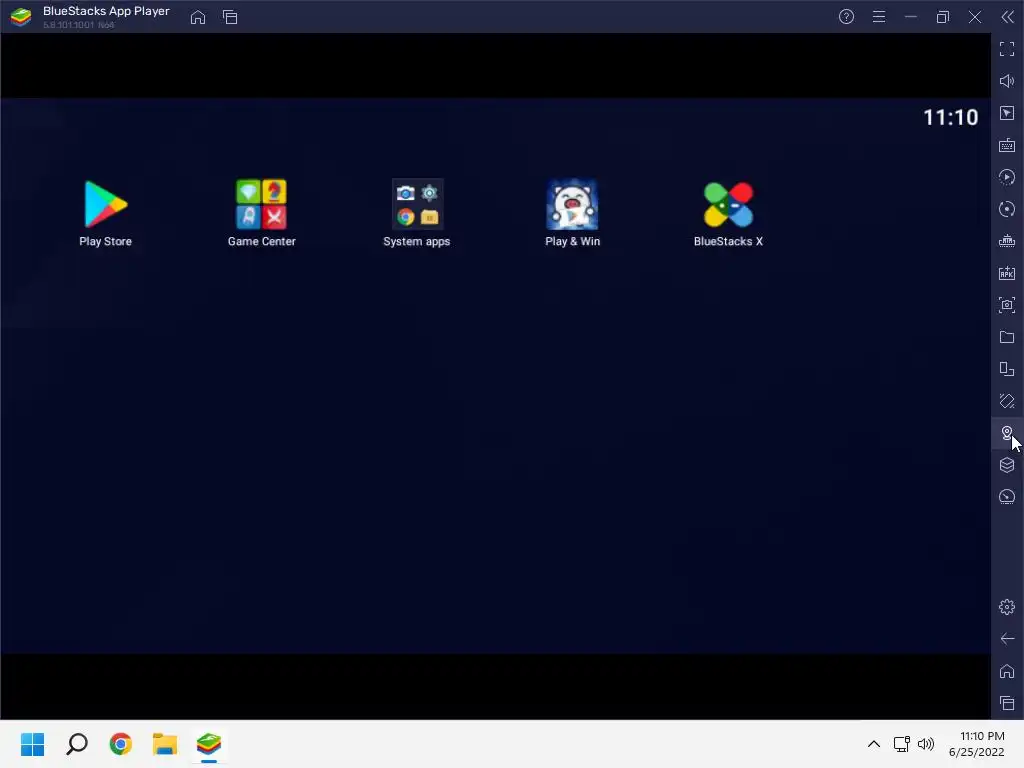Open the System apps folder
The width and height of the screenshot is (1024, 768).
[x=417, y=213]
